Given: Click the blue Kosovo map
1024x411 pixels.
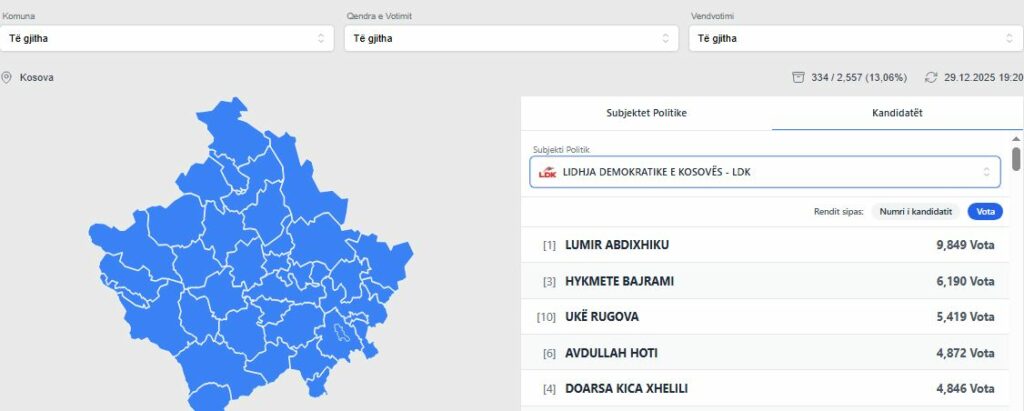Looking at the screenshot, I should (250, 260).
